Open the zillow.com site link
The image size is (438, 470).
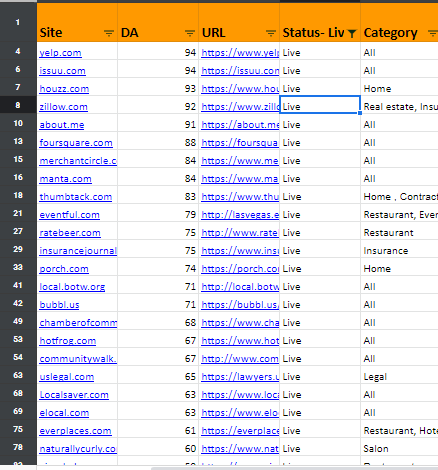[x=63, y=107]
